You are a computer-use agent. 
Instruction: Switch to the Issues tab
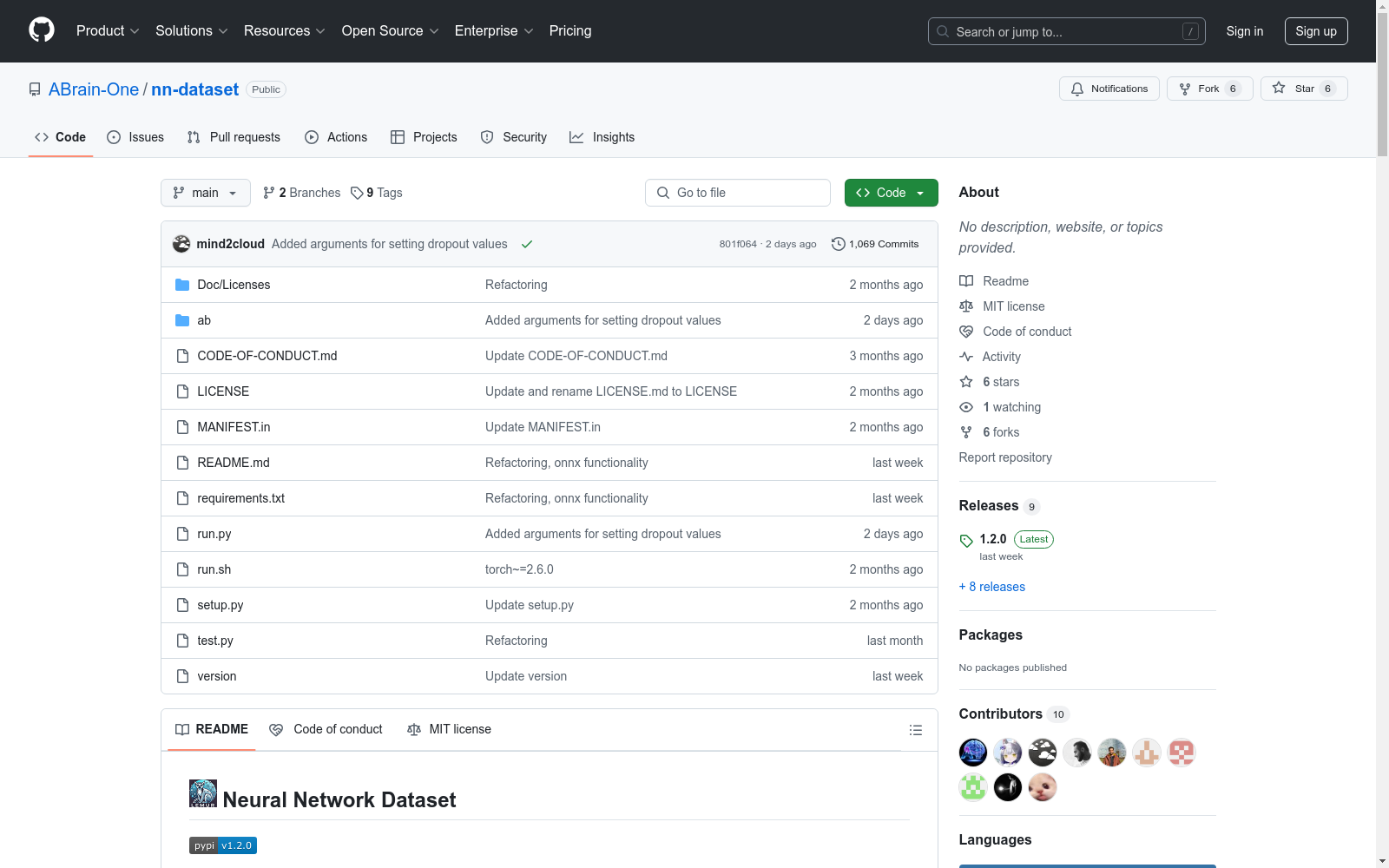pyautogui.click(x=135, y=137)
